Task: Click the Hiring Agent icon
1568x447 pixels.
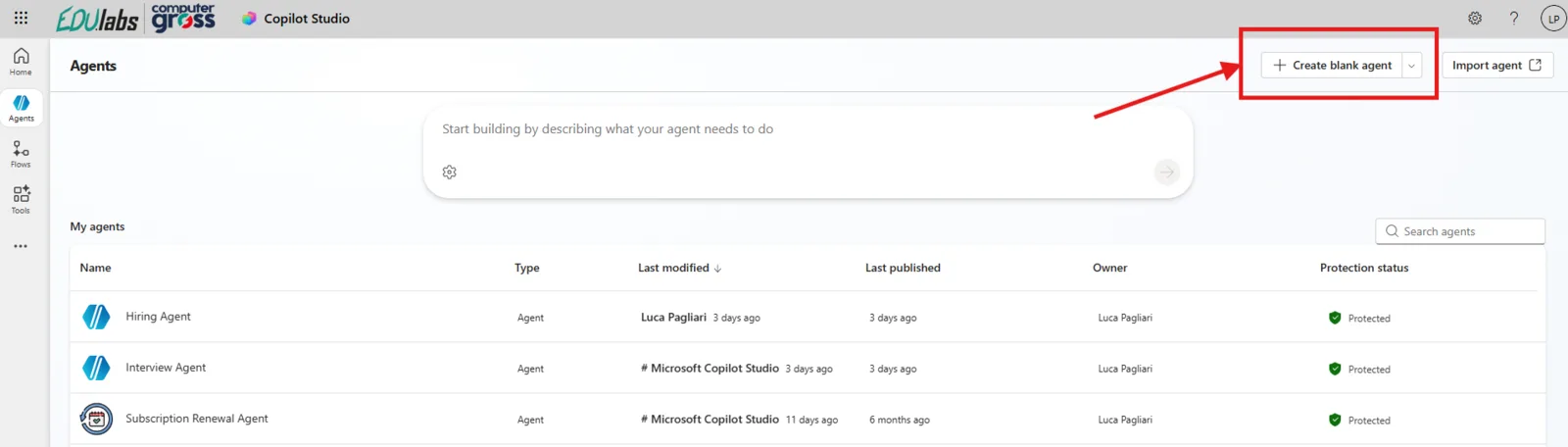Action: point(96,317)
